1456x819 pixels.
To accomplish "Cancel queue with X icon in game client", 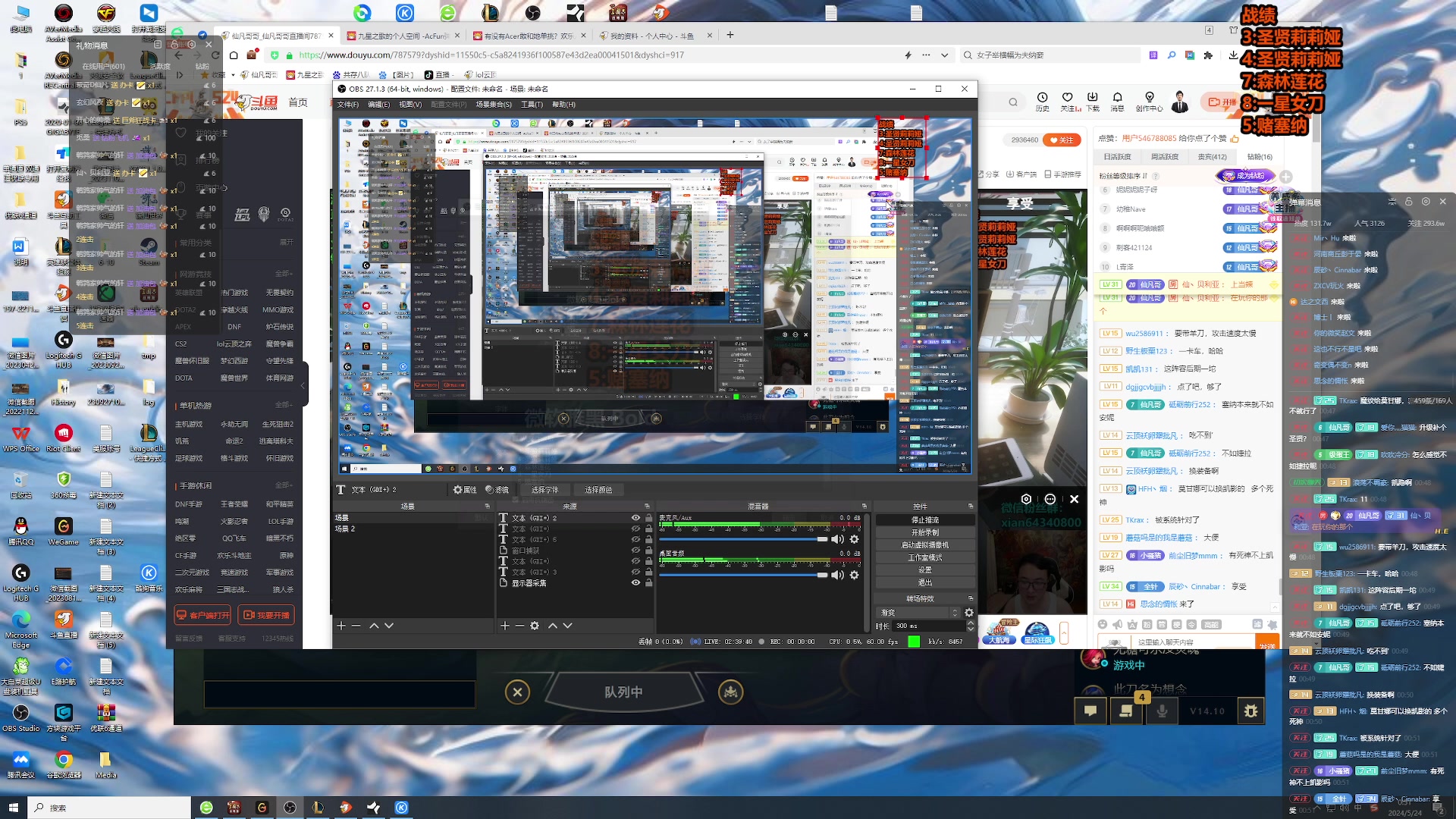I will tap(517, 692).
